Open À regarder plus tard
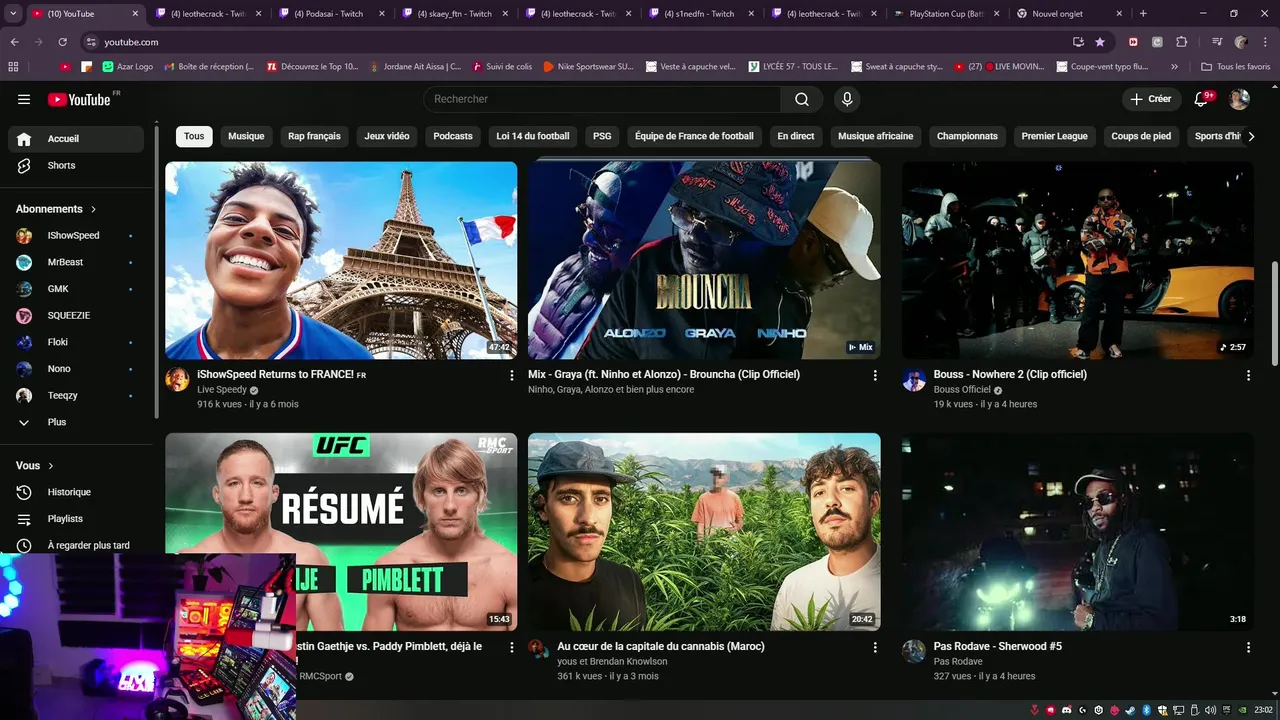 click(76, 545)
